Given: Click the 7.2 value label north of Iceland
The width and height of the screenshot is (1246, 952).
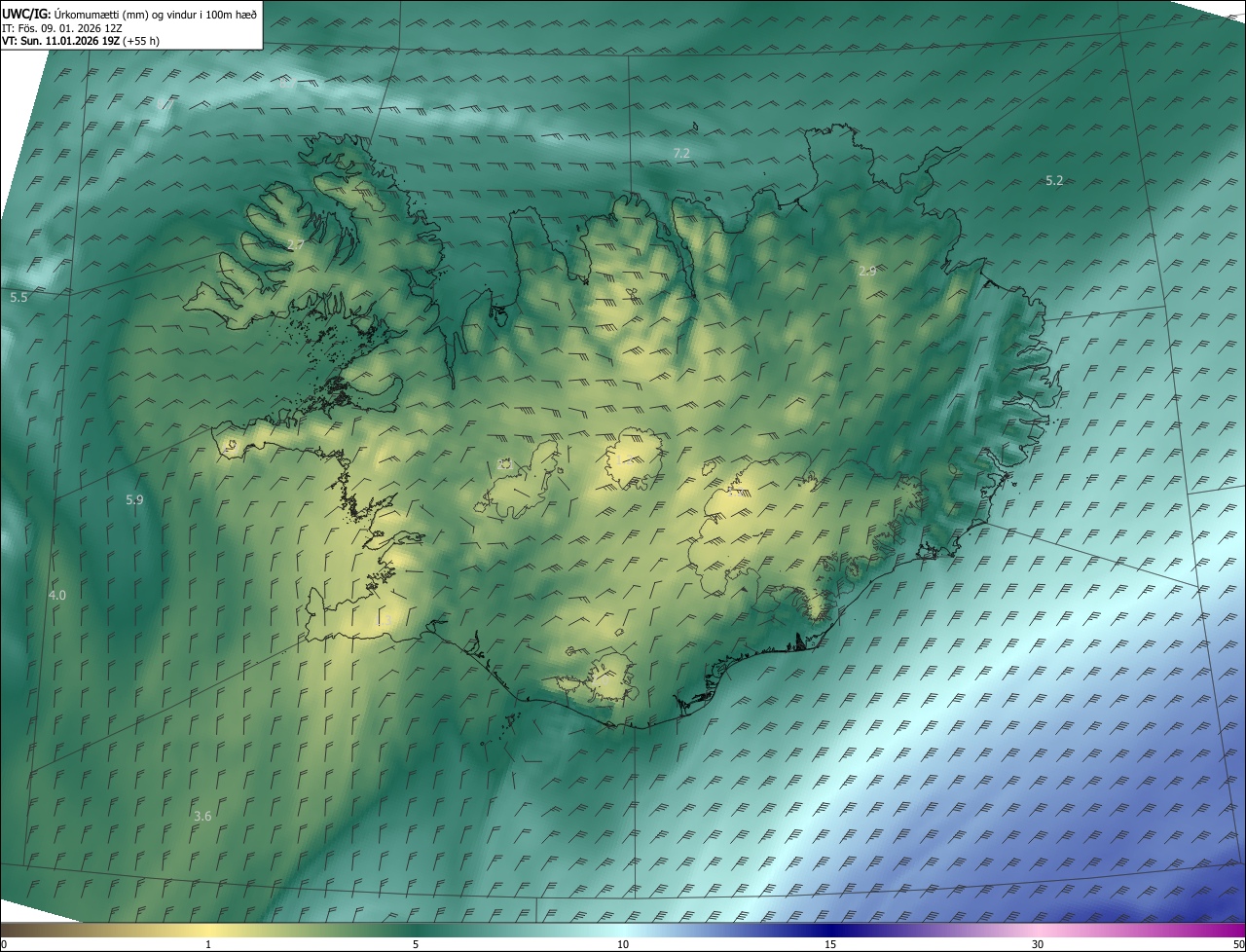Looking at the screenshot, I should tap(681, 154).
